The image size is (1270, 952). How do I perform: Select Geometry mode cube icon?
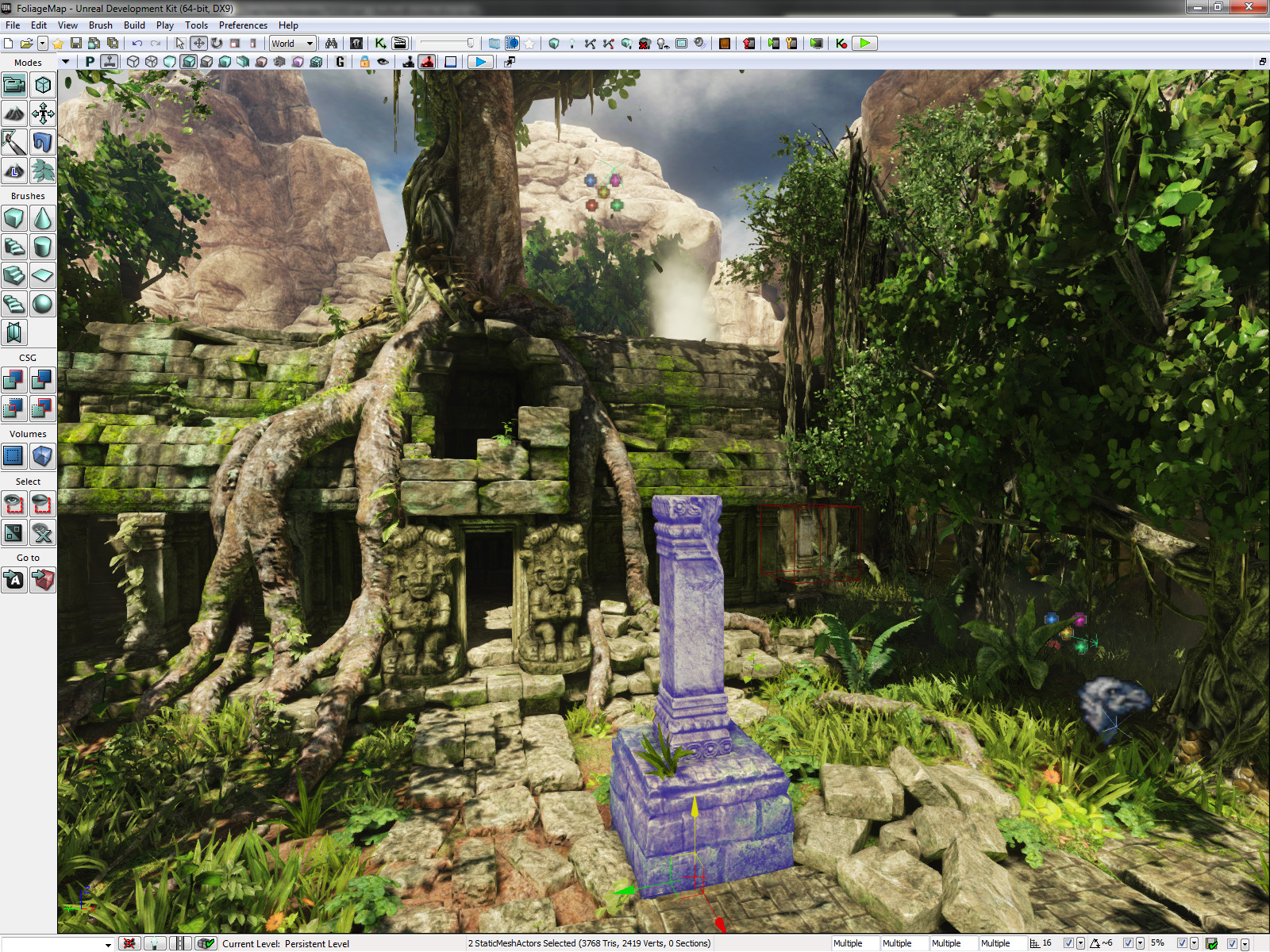pyautogui.click(x=43, y=85)
